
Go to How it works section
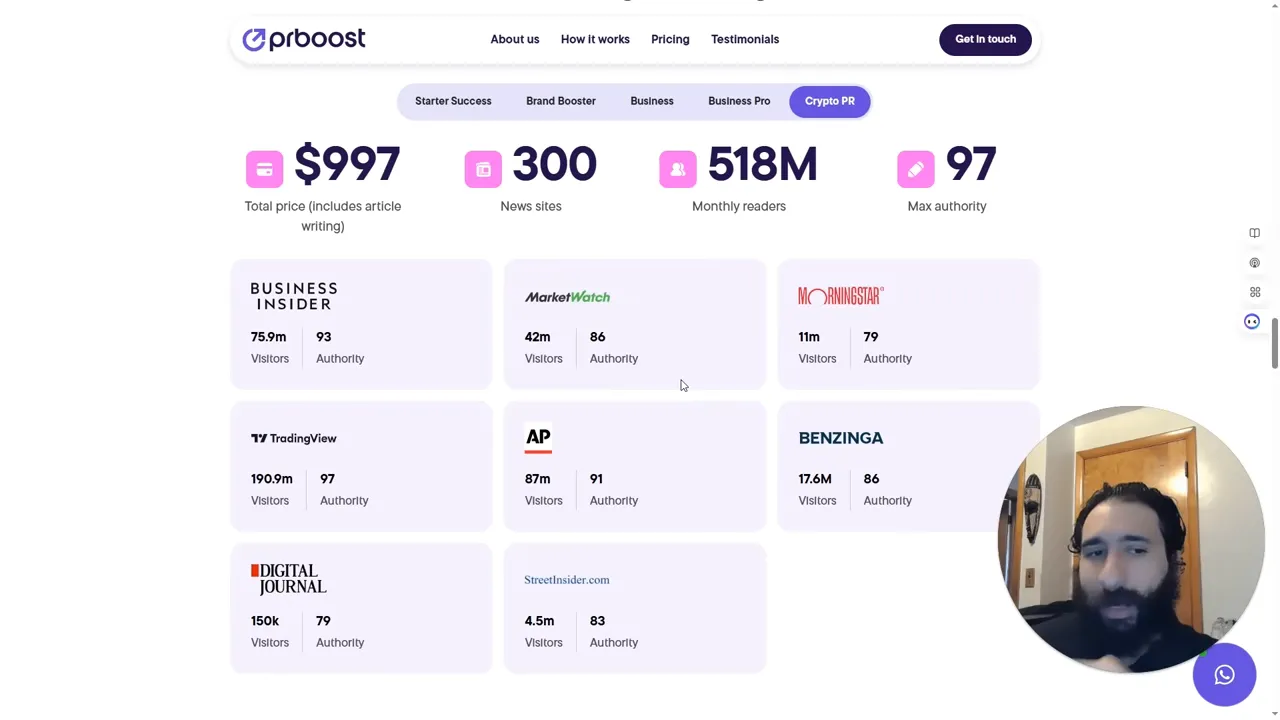595,39
